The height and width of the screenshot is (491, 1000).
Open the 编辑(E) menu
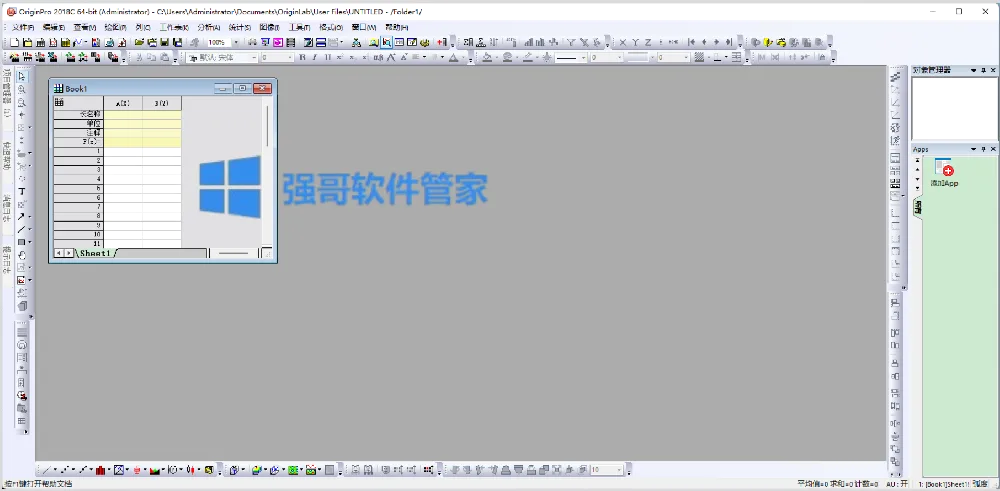(x=54, y=27)
